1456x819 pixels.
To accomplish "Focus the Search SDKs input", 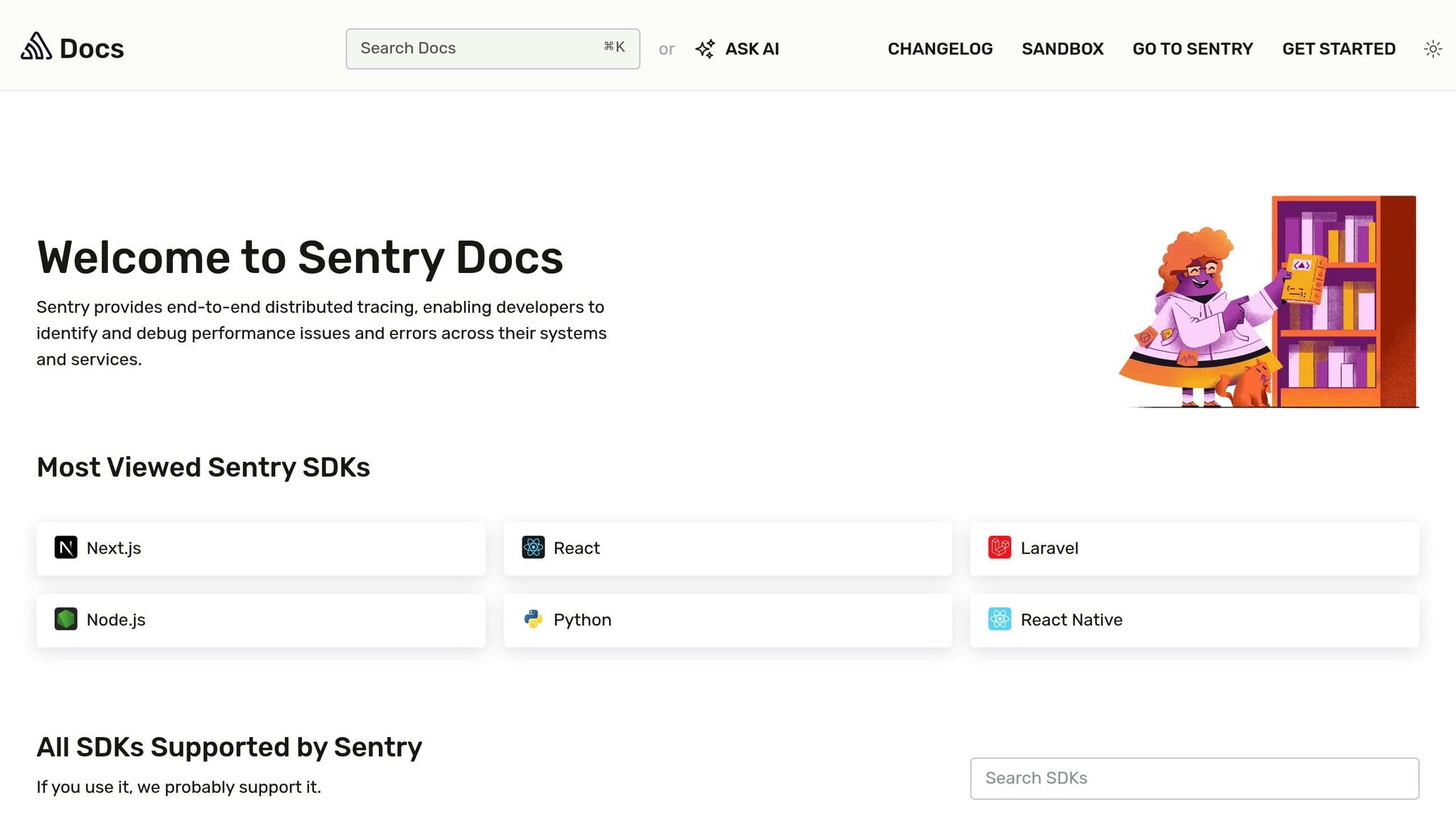I will pos(1194,778).
